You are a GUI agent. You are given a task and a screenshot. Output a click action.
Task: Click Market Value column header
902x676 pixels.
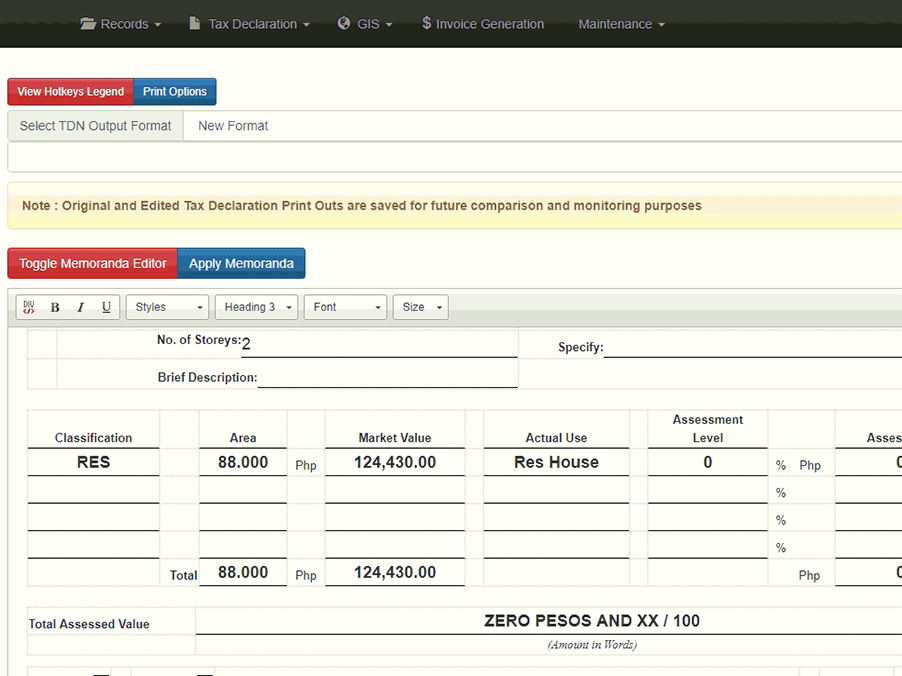click(395, 438)
